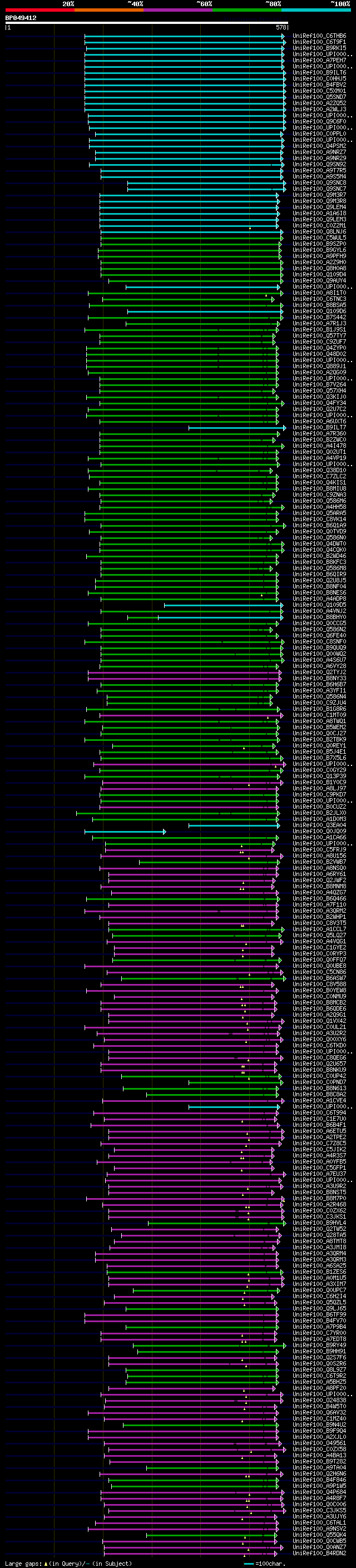
Task: Select the UniRef100_Q5SND7 hit
Action: [319, 97]
